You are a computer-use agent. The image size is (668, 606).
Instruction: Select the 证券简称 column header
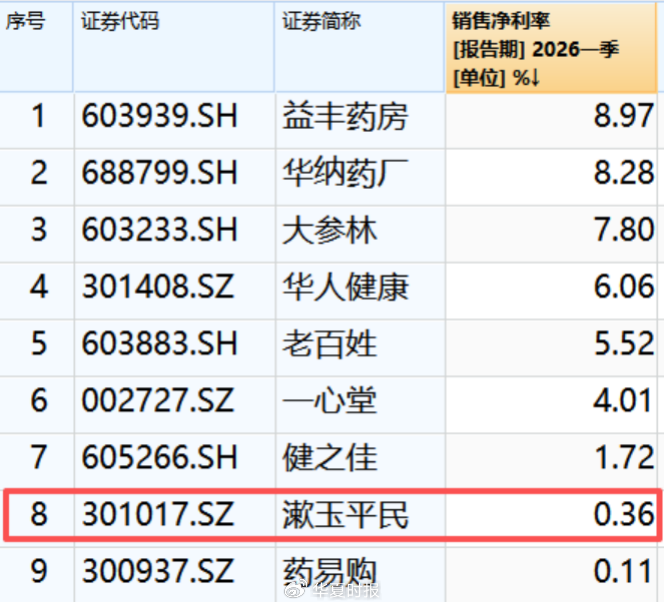[360, 46]
